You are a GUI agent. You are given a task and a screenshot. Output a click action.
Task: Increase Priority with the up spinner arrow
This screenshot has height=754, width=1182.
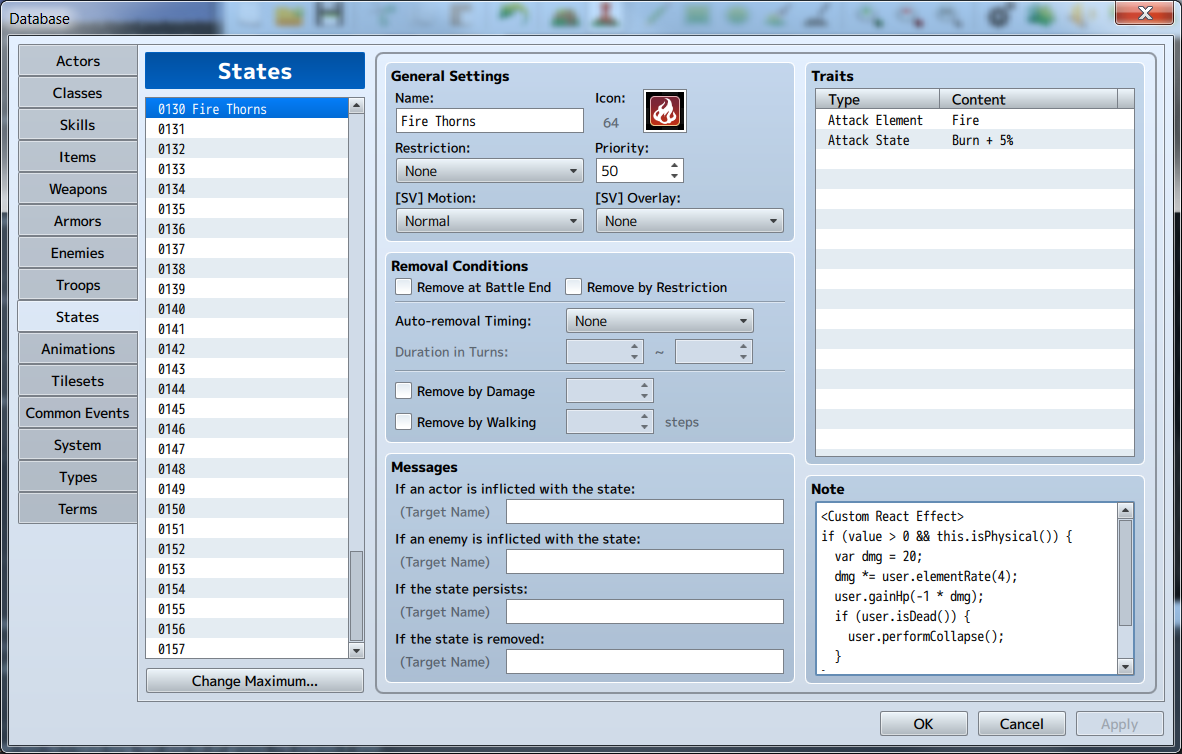coord(675,165)
